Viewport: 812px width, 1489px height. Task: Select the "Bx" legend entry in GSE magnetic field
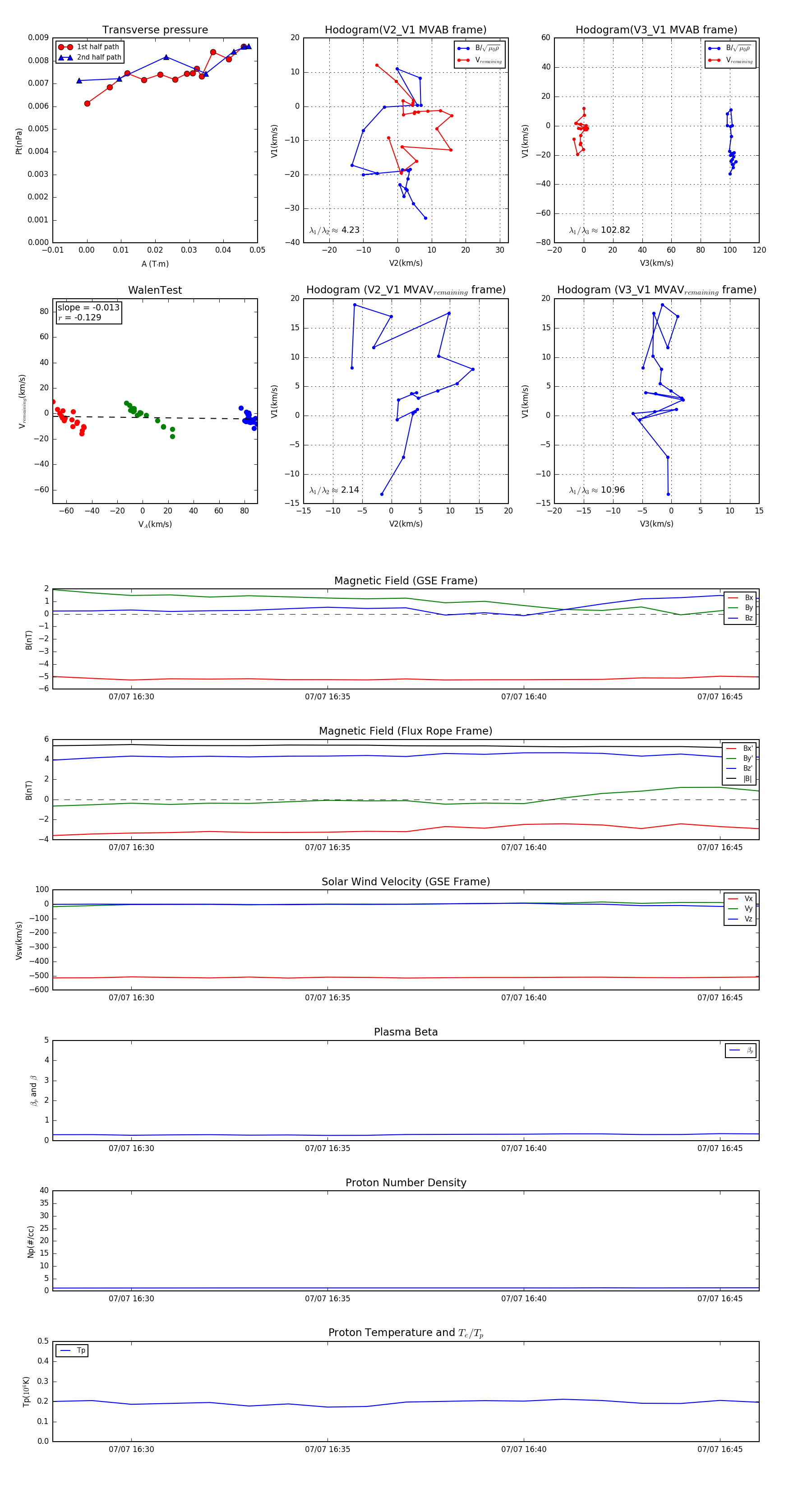740,598
